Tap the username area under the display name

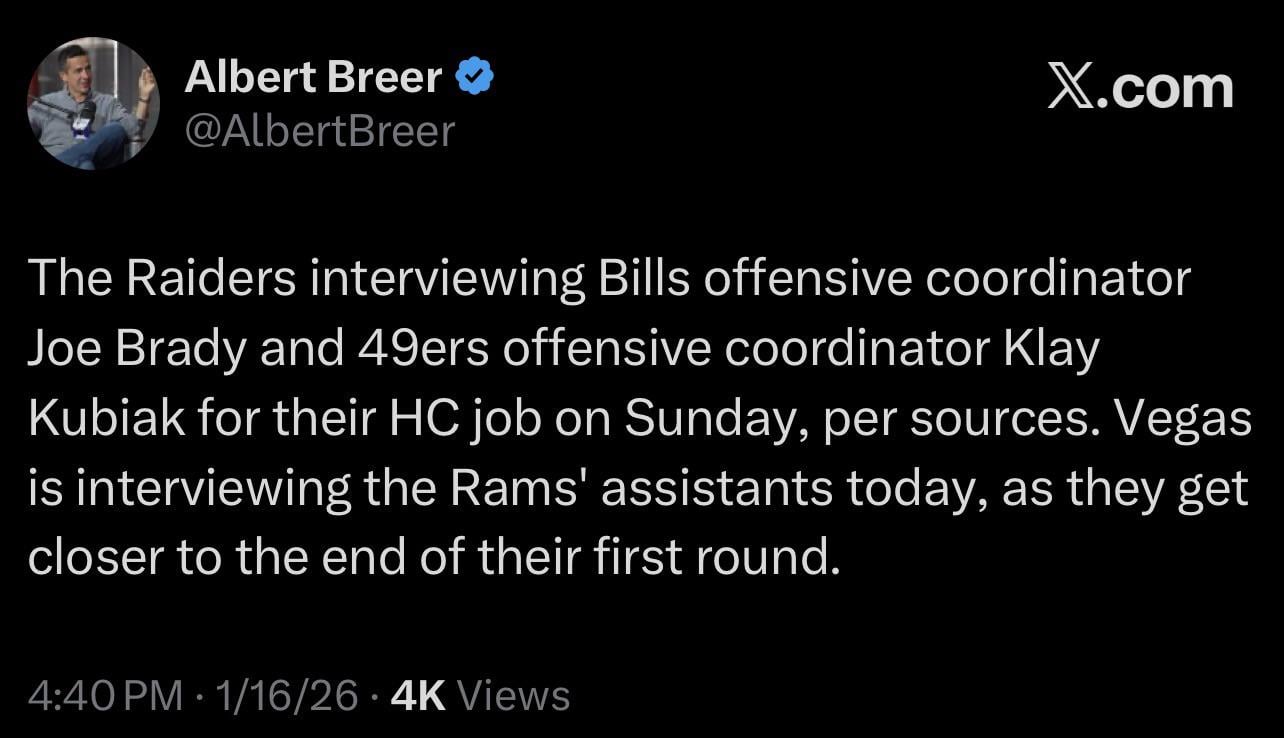click(x=318, y=130)
